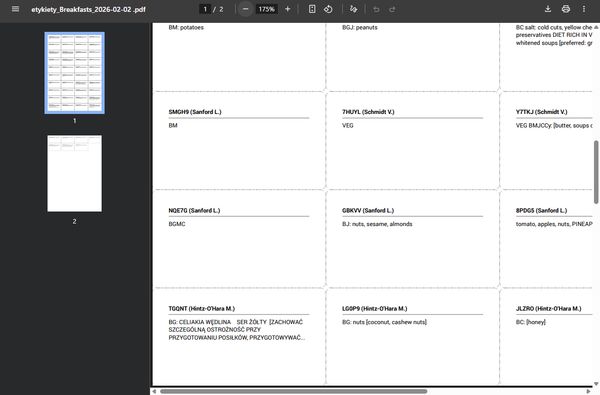Image resolution: width=600 pixels, height=395 pixels.
Task: Click the horizontal scrollbar thumb
Action: 293,391
